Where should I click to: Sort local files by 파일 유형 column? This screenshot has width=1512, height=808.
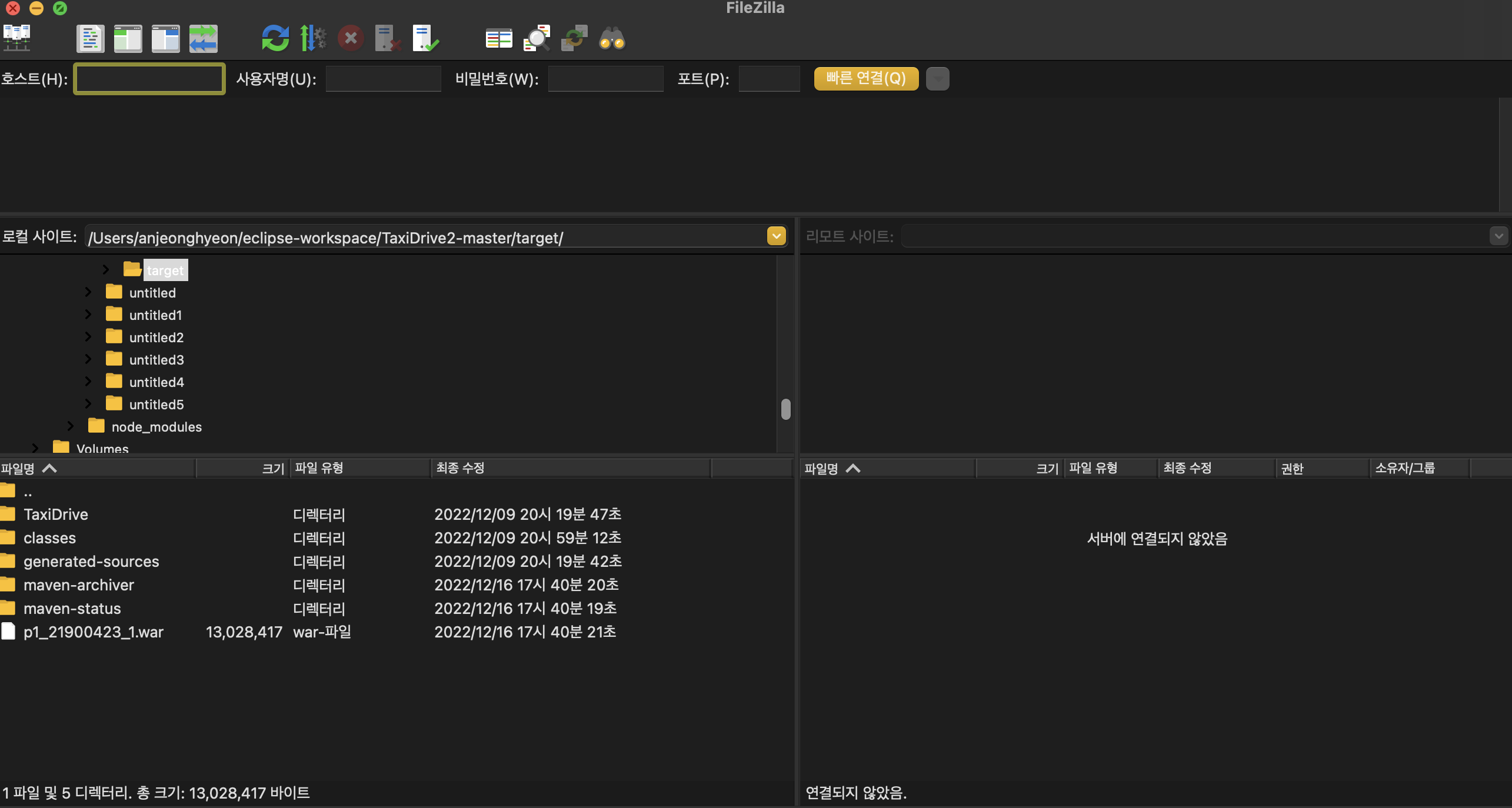(319, 468)
